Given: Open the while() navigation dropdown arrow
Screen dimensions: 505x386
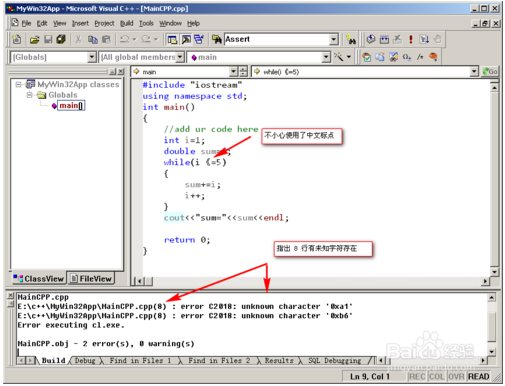Looking at the screenshot, I should click(x=474, y=72).
